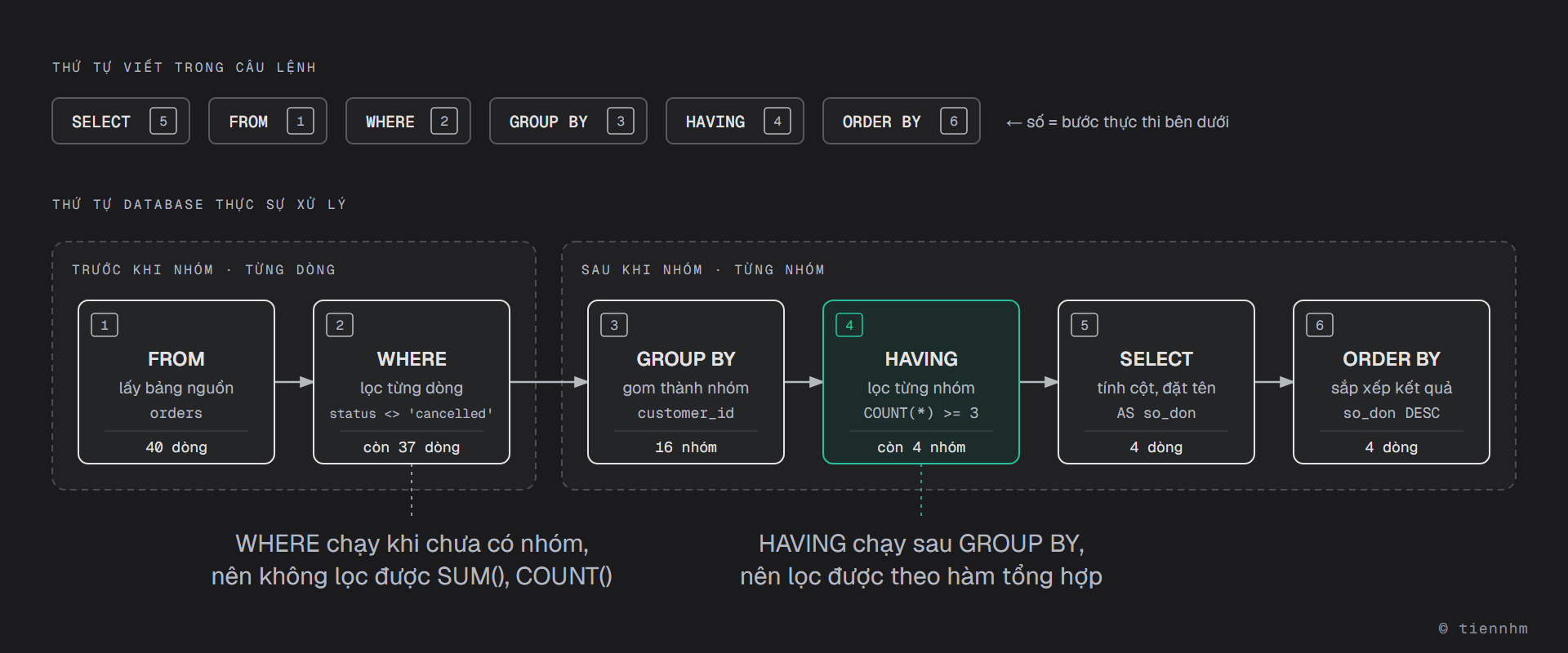Select the label "SAU KHI NHÓM · TỪNG NHÓM"
This screenshot has width=1568, height=653.
702,269
